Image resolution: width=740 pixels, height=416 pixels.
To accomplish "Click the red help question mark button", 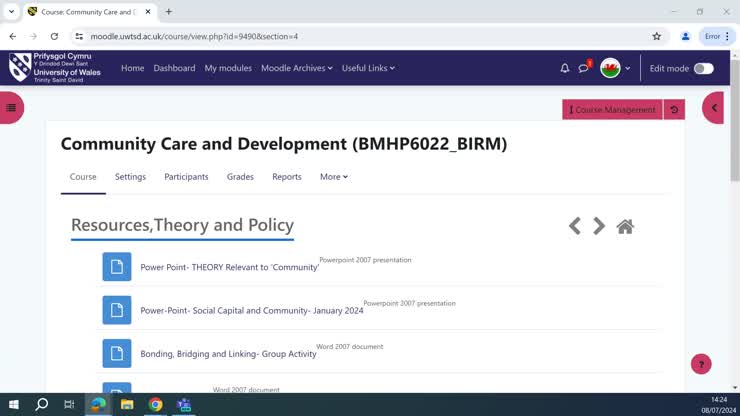I will pyautogui.click(x=701, y=364).
